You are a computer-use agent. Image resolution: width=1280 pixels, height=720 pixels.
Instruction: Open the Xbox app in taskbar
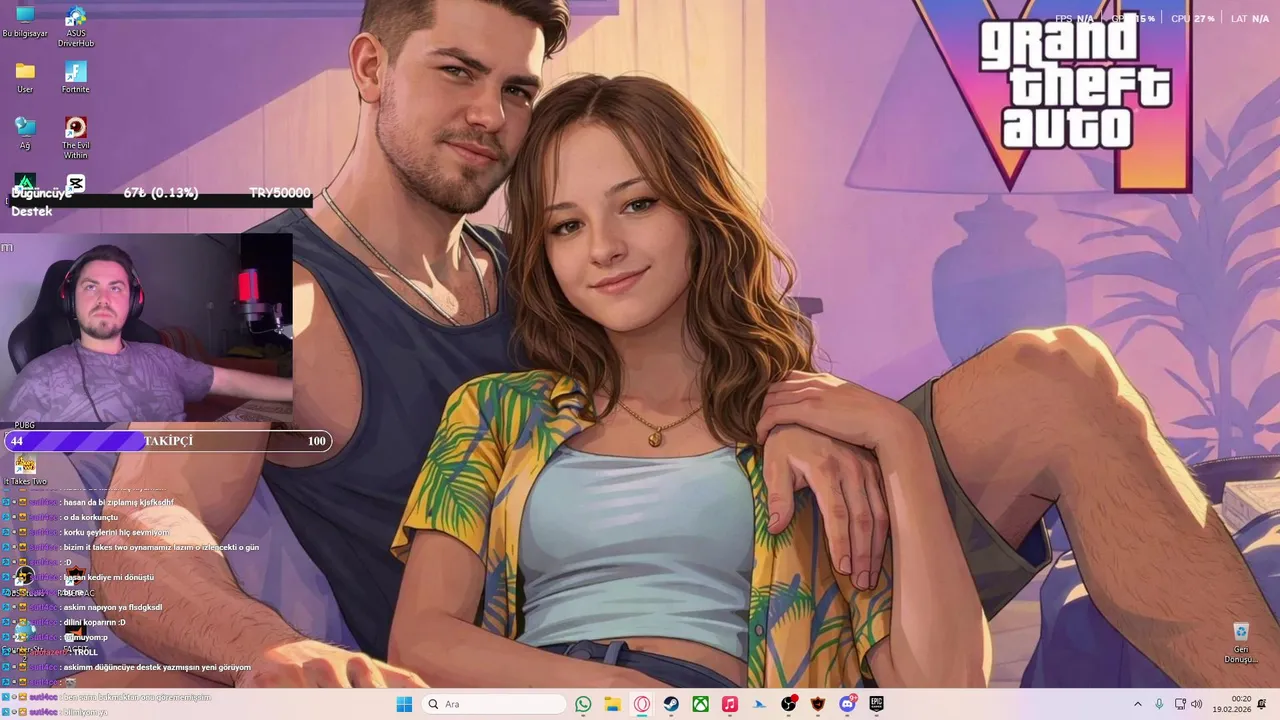pos(701,704)
